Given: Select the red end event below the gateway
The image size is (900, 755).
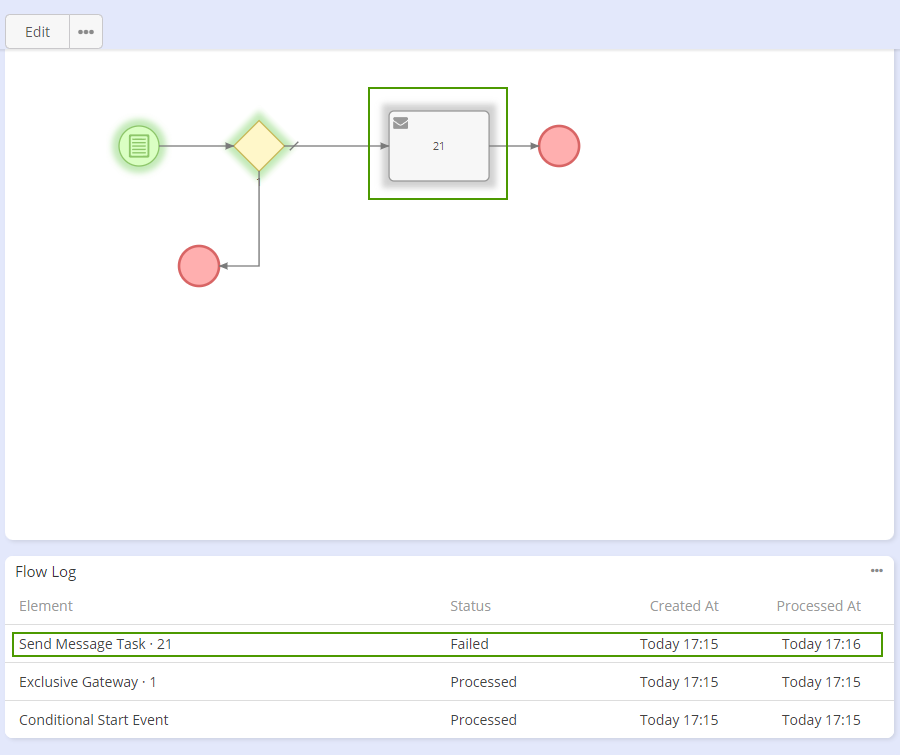Looking at the screenshot, I should pos(199,266).
